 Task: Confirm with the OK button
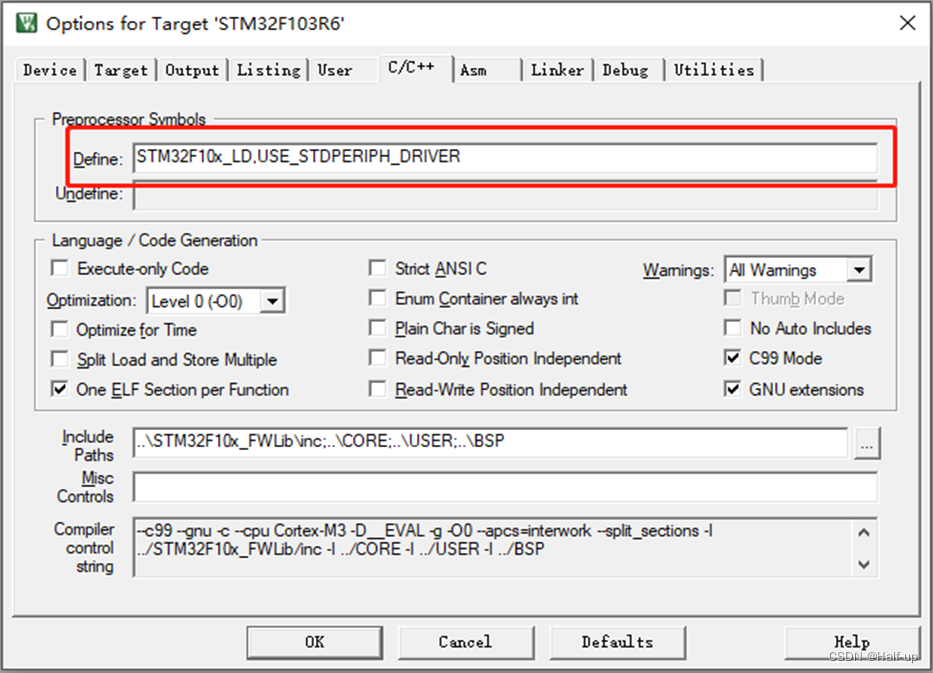click(315, 642)
